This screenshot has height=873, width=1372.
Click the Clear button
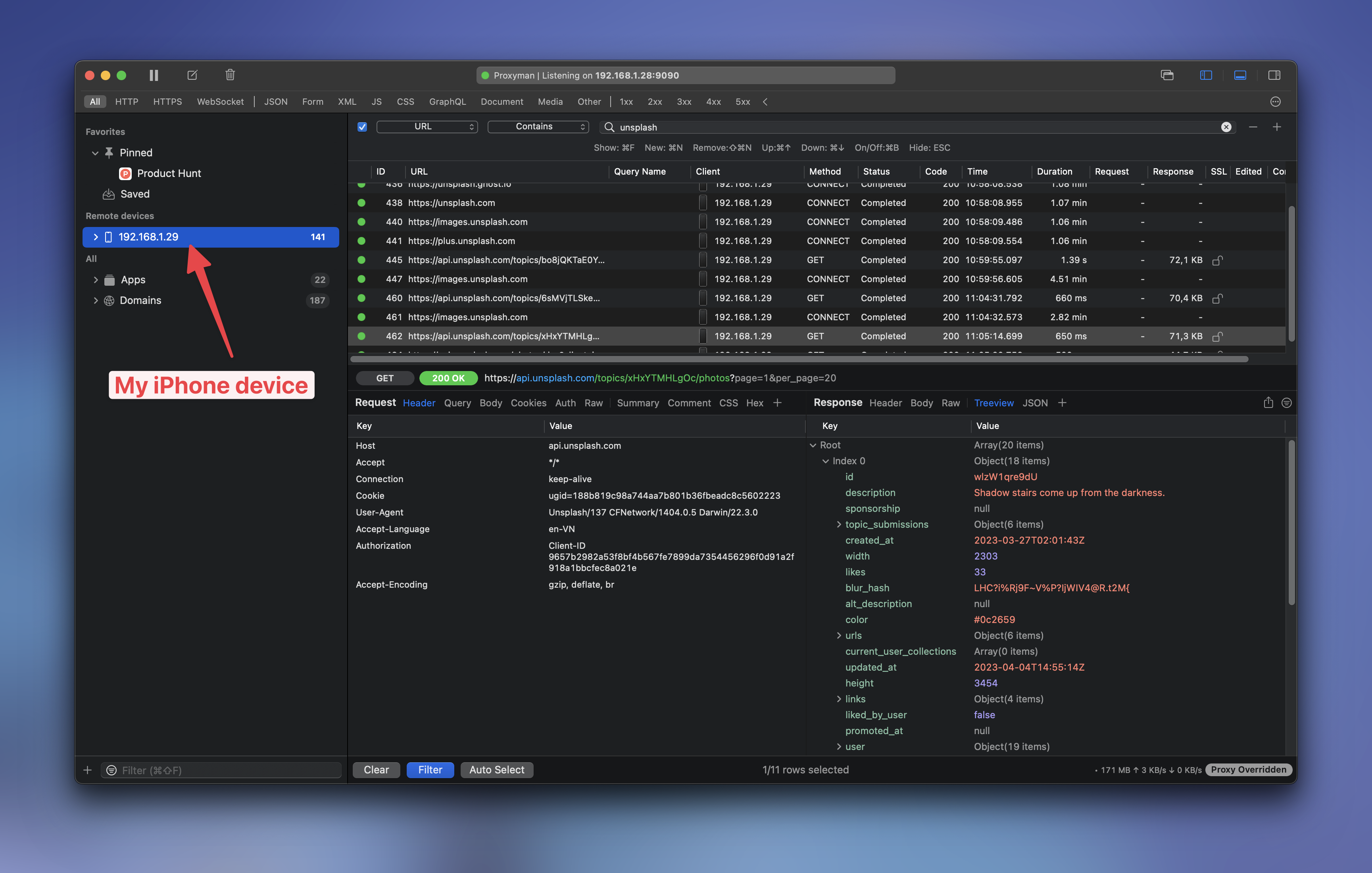tap(376, 770)
